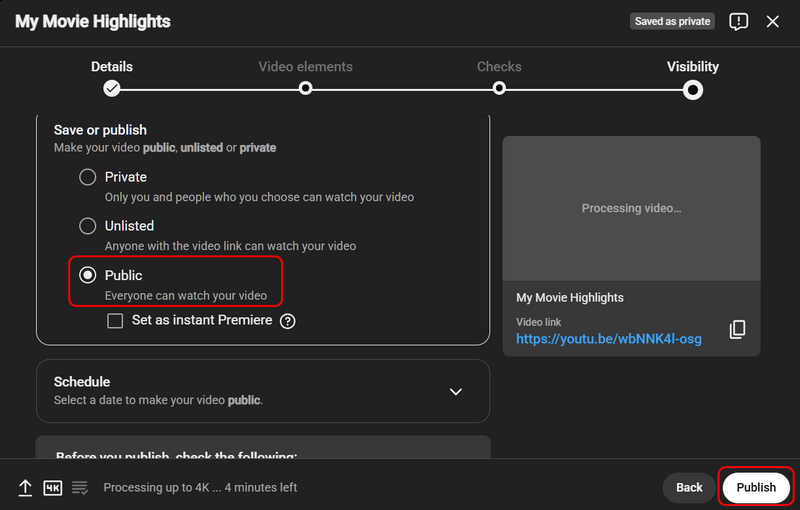
Task: Go to the Checks step
Action: [x=499, y=67]
